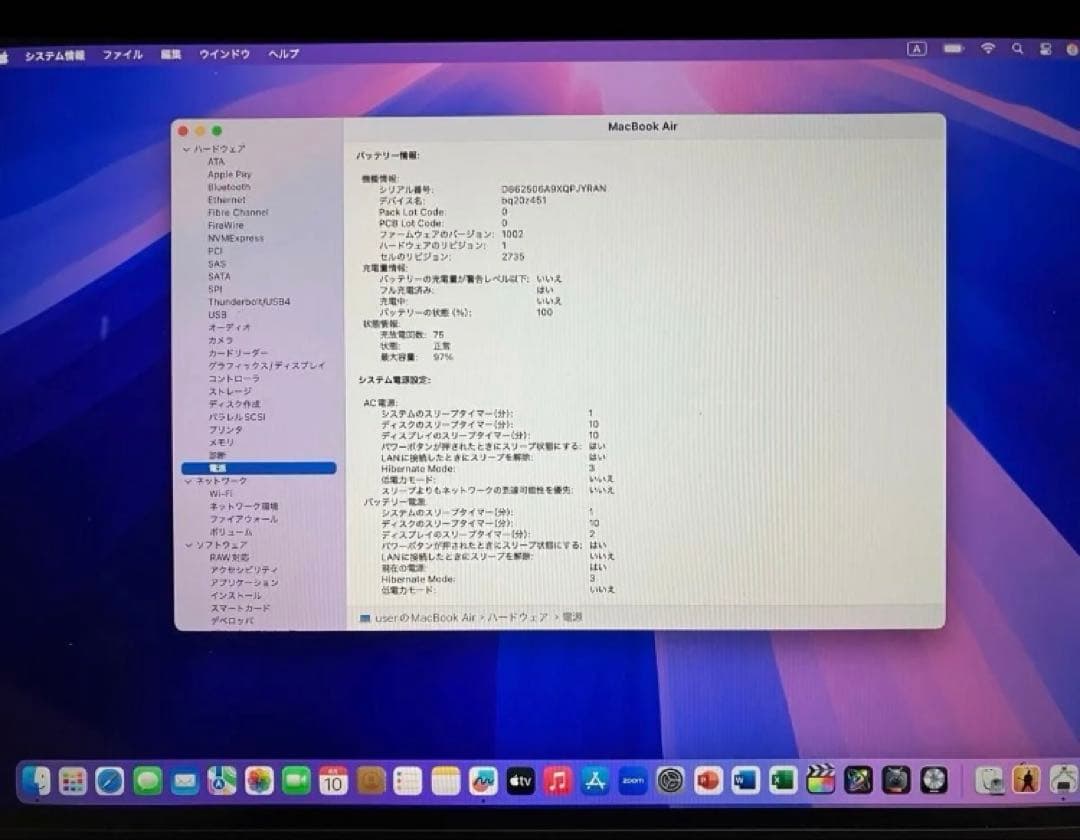Click ハードウェア in the bottom breadcrumb path
The width and height of the screenshot is (1080, 840).
(518, 617)
